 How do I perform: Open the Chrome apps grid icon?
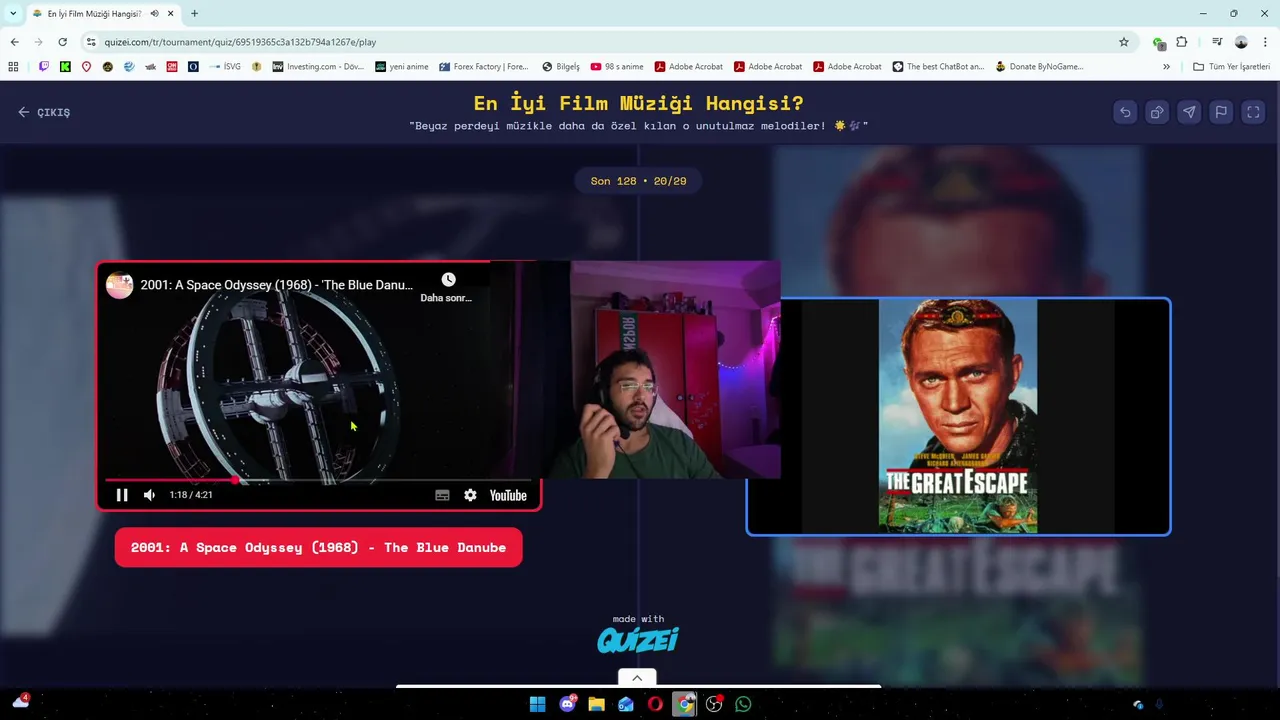(x=13, y=67)
